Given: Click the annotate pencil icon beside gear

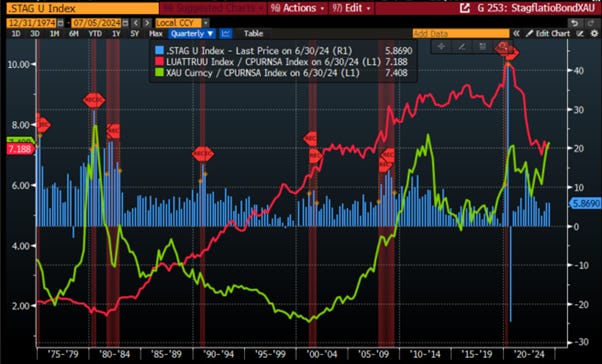Looking at the screenshot, I should [580, 34].
